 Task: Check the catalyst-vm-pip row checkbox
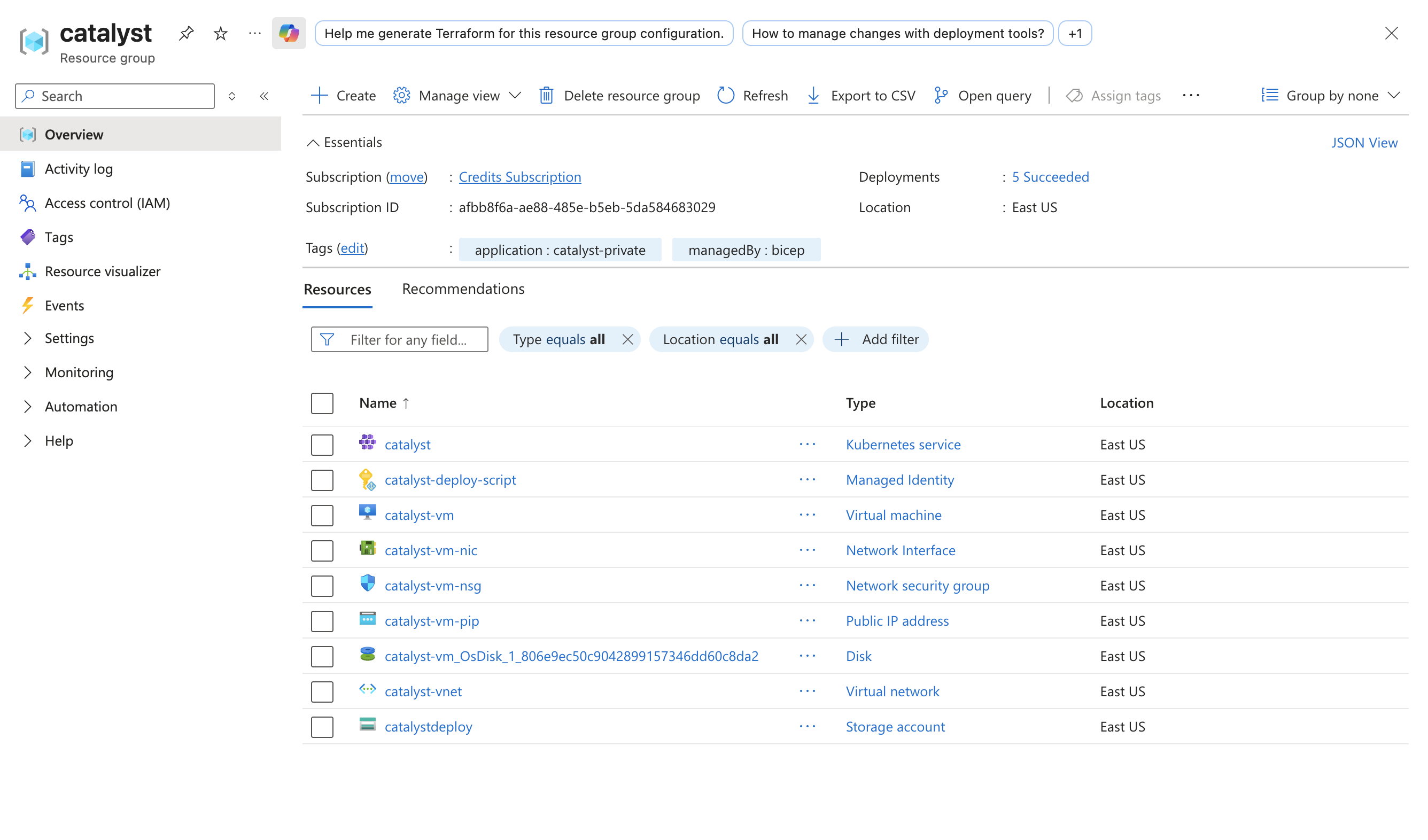[322, 621]
